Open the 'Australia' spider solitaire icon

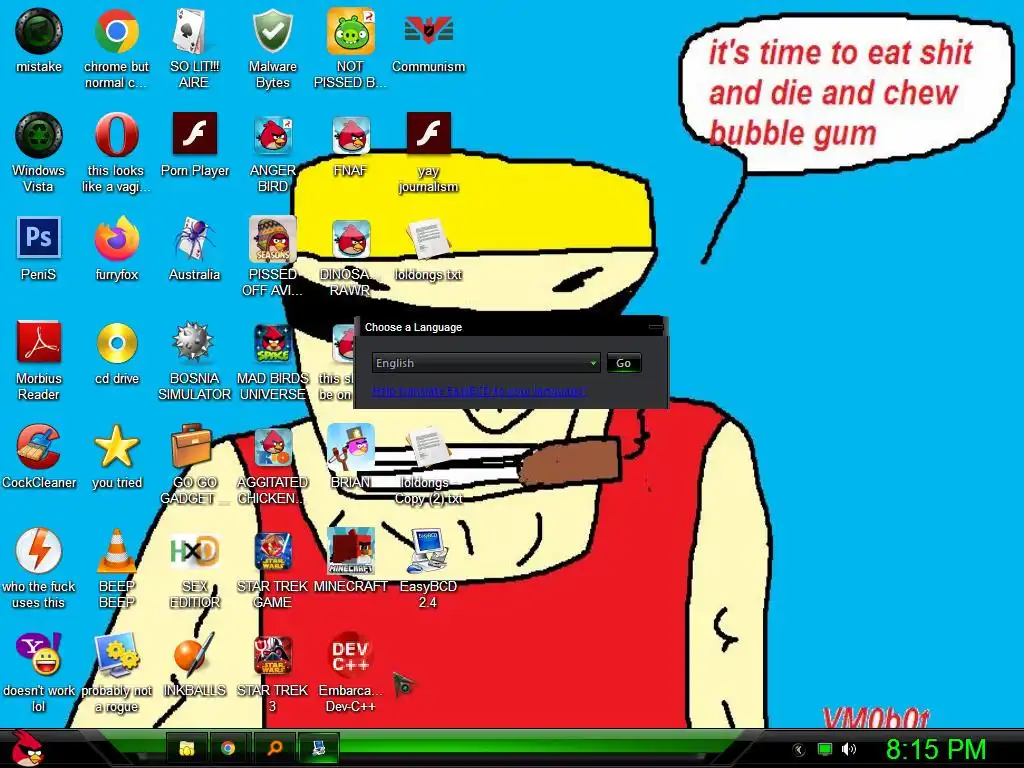point(194,239)
